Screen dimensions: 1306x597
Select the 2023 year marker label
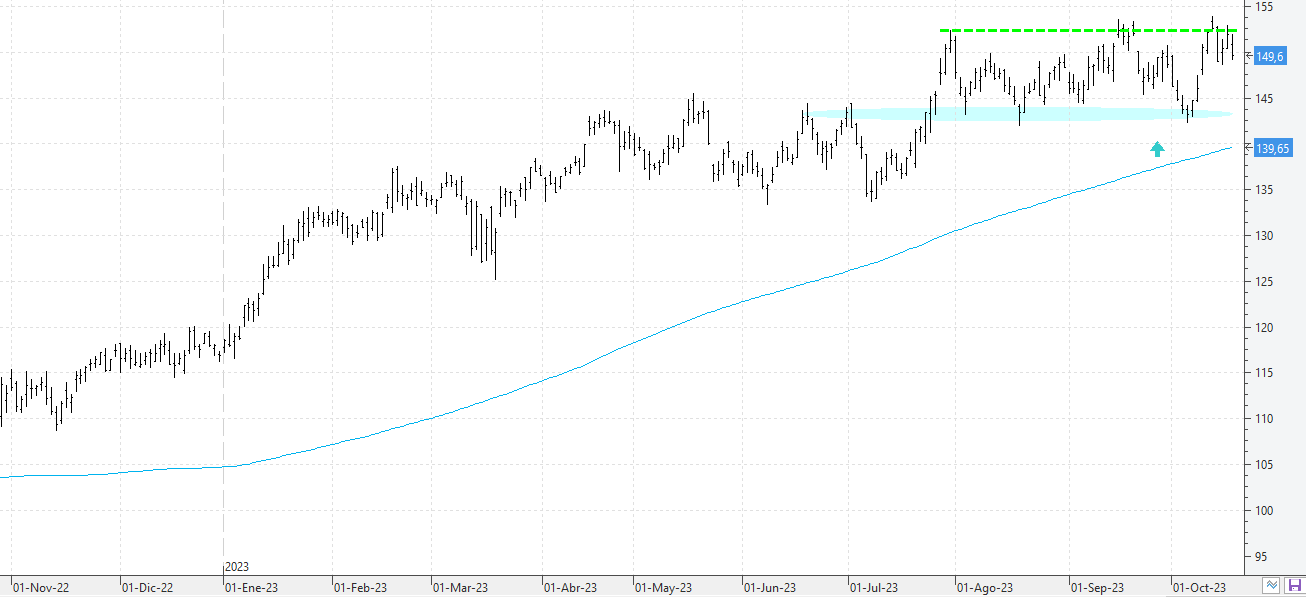pos(237,567)
